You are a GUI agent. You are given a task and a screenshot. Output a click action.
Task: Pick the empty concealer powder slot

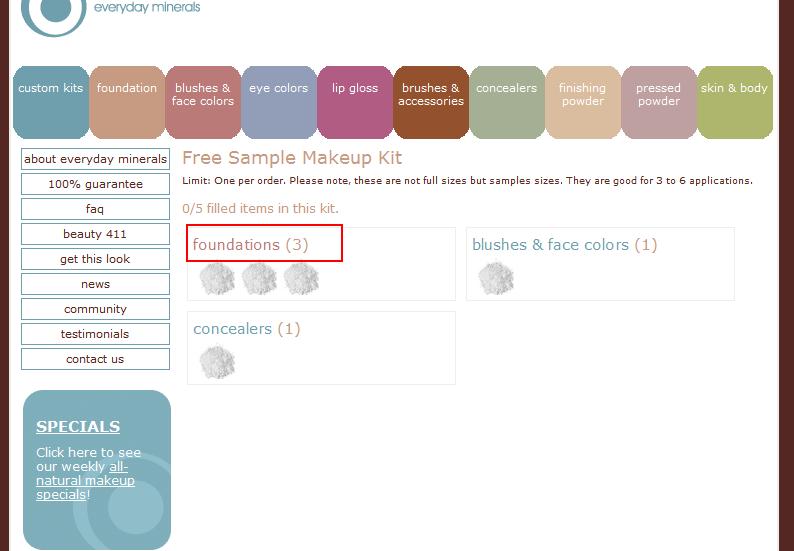pyautogui.click(x=217, y=362)
